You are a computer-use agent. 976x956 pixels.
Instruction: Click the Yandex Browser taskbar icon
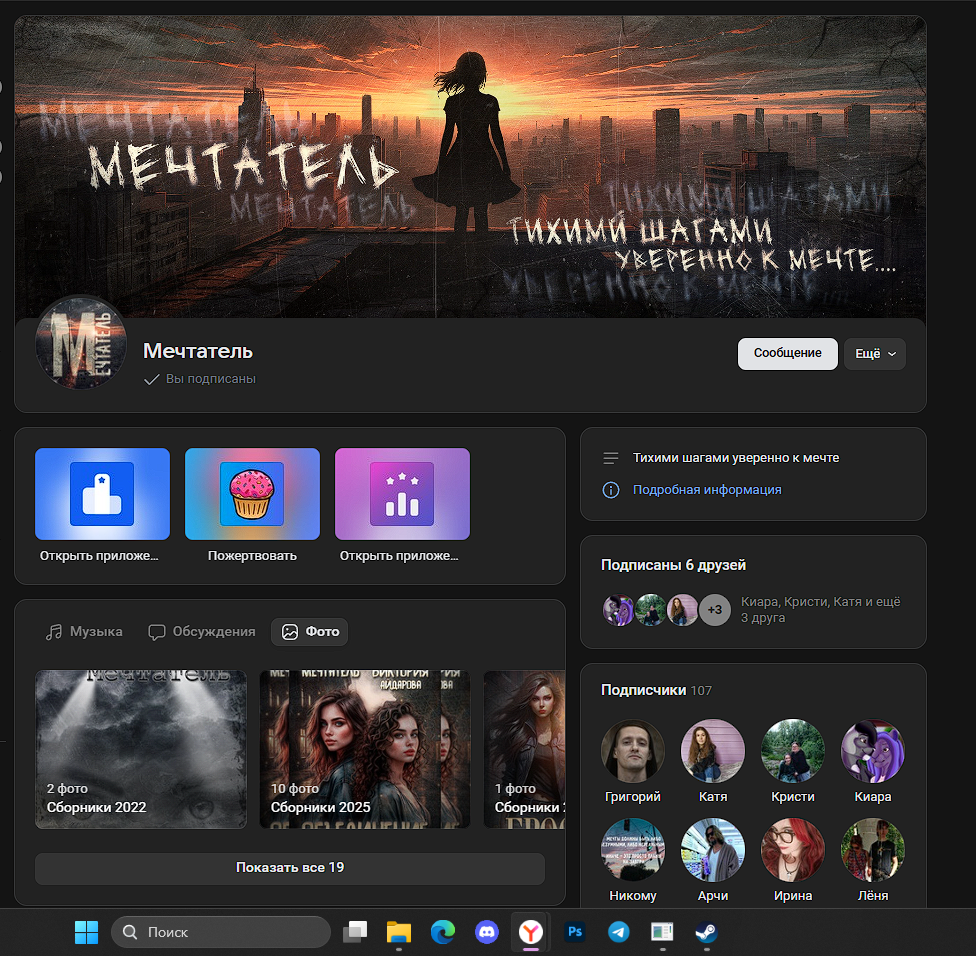tap(530, 932)
